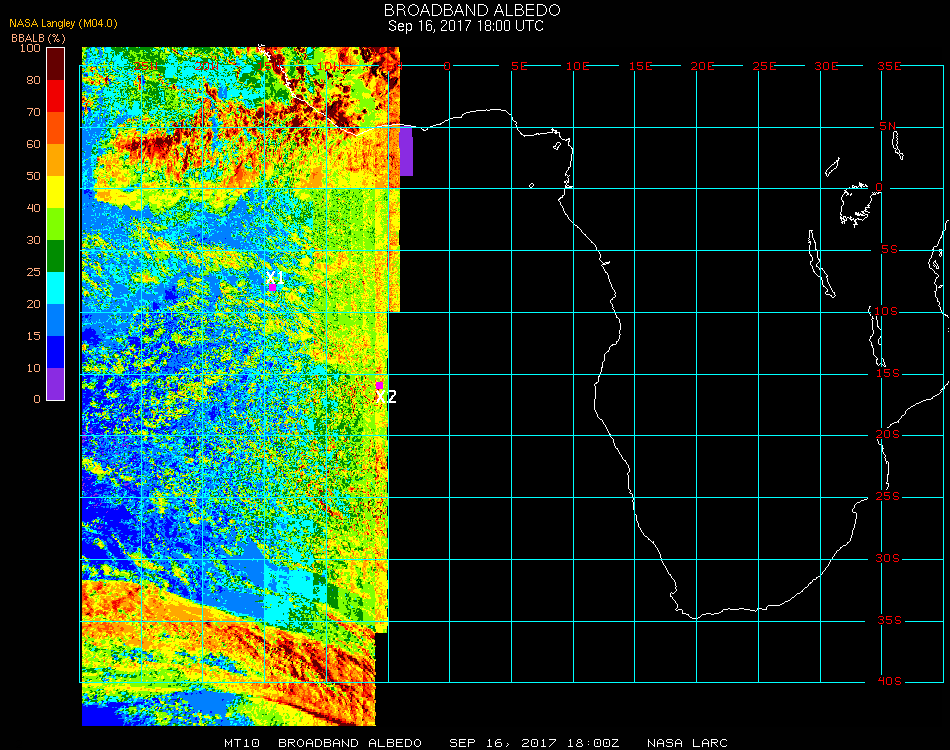Click the '30E' longitude label
The width and height of the screenshot is (950, 750).
pyautogui.click(x=826, y=66)
